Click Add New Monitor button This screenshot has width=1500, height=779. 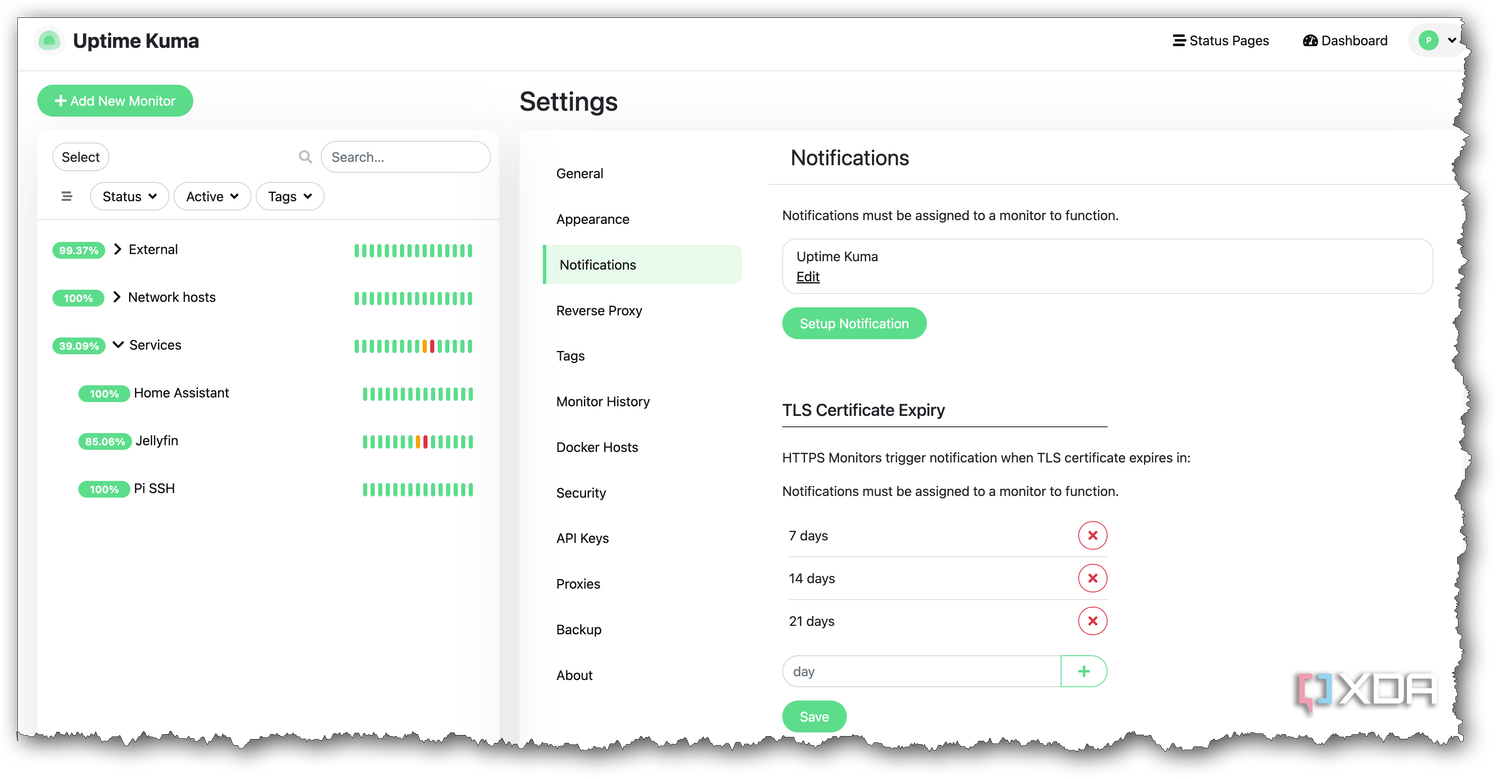[x=115, y=101]
